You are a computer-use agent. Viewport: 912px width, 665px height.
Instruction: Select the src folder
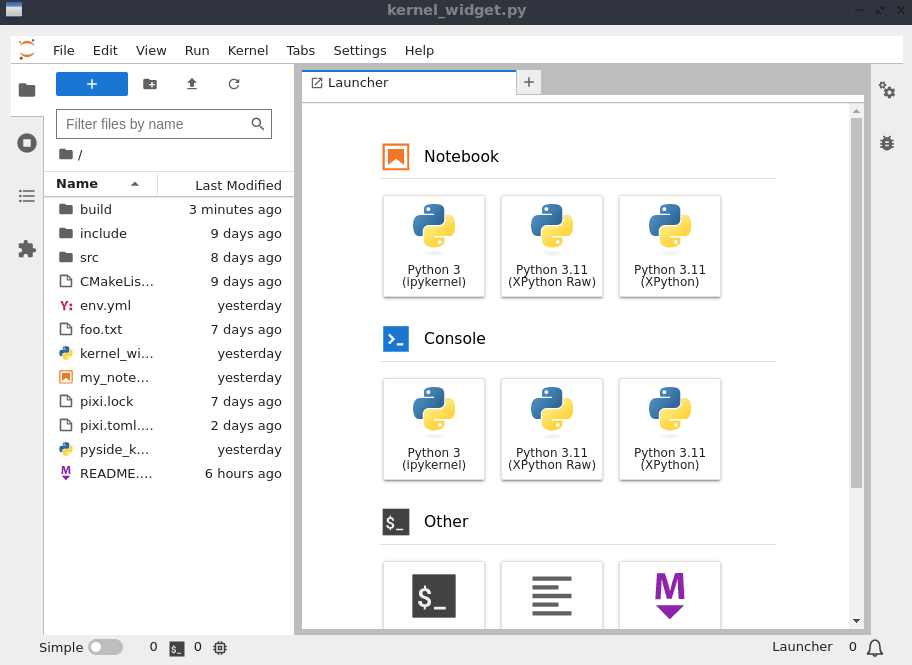click(x=169, y=257)
